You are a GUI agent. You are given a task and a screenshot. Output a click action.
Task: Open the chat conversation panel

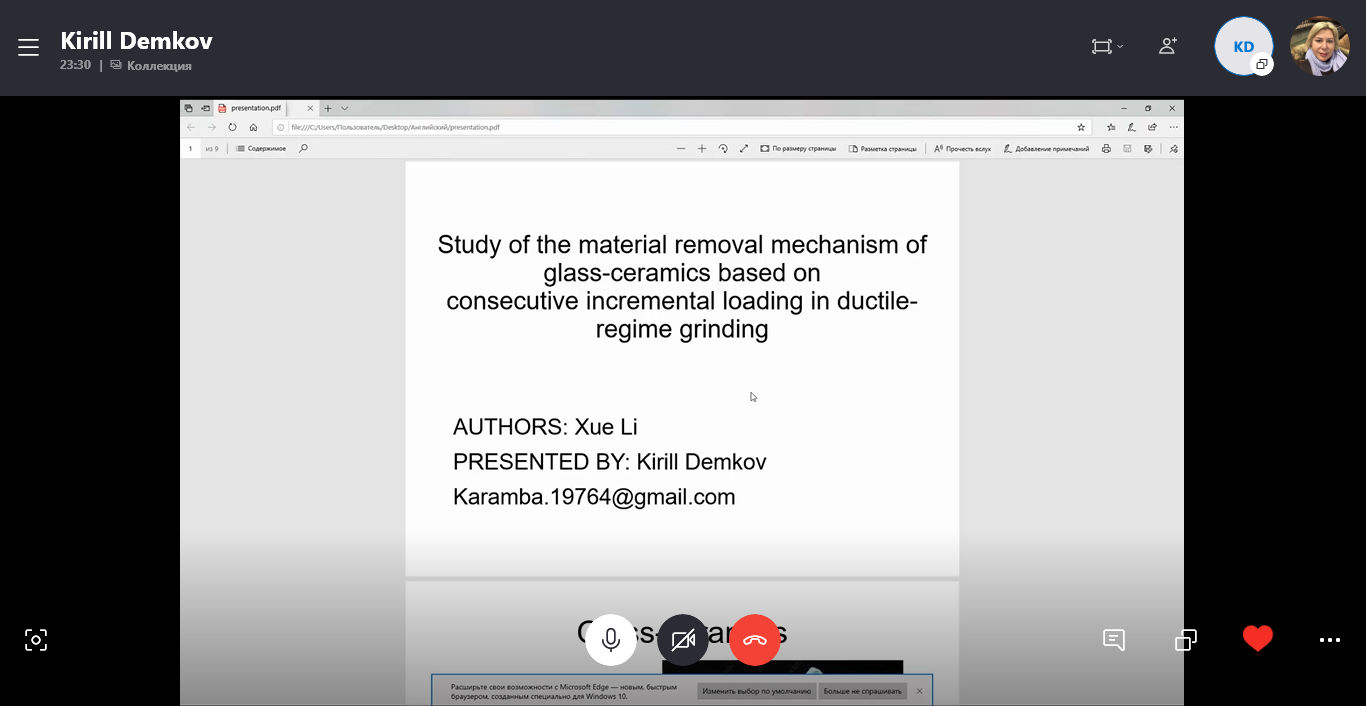point(1114,639)
